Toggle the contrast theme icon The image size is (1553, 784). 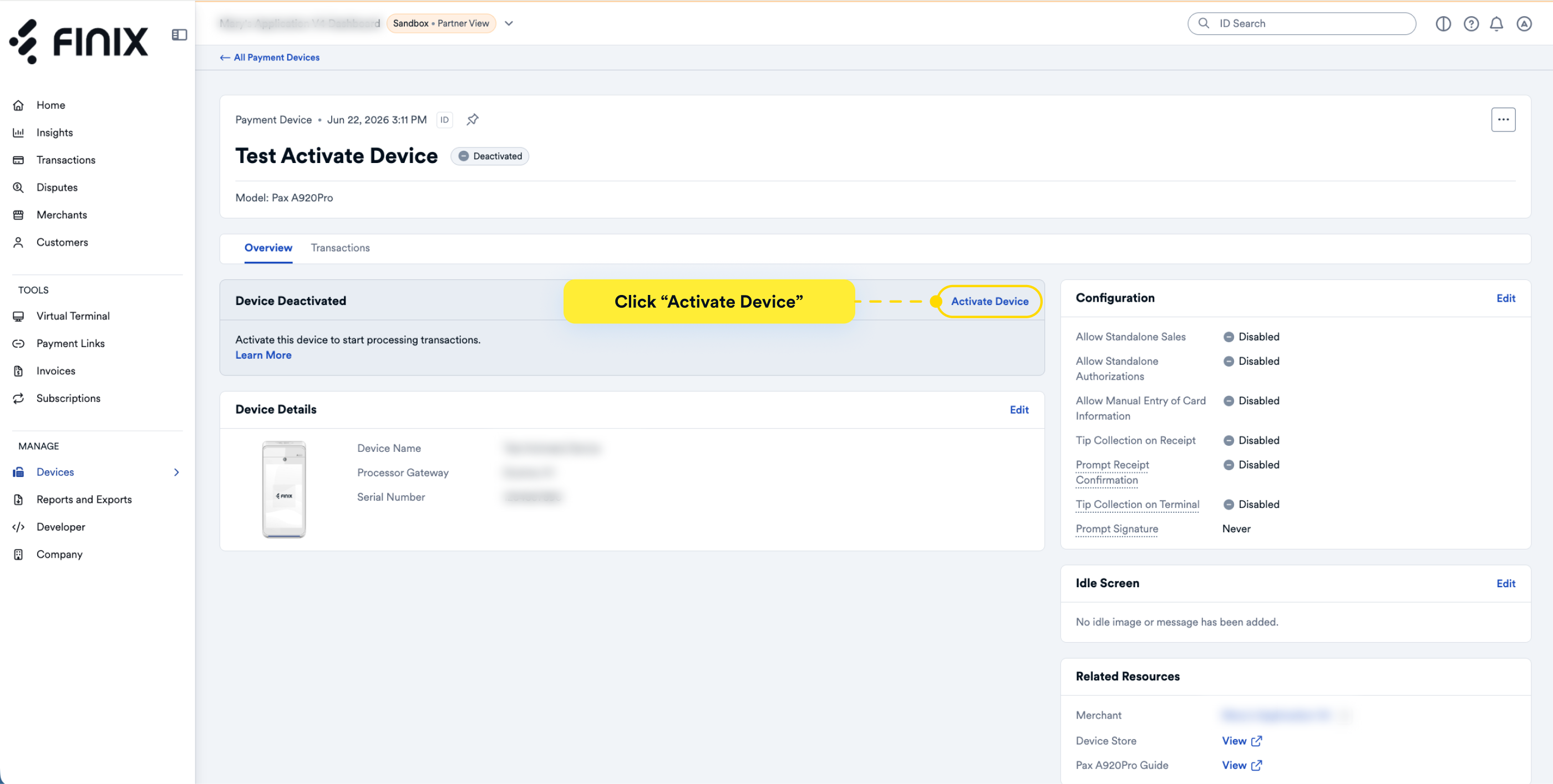(x=1443, y=23)
